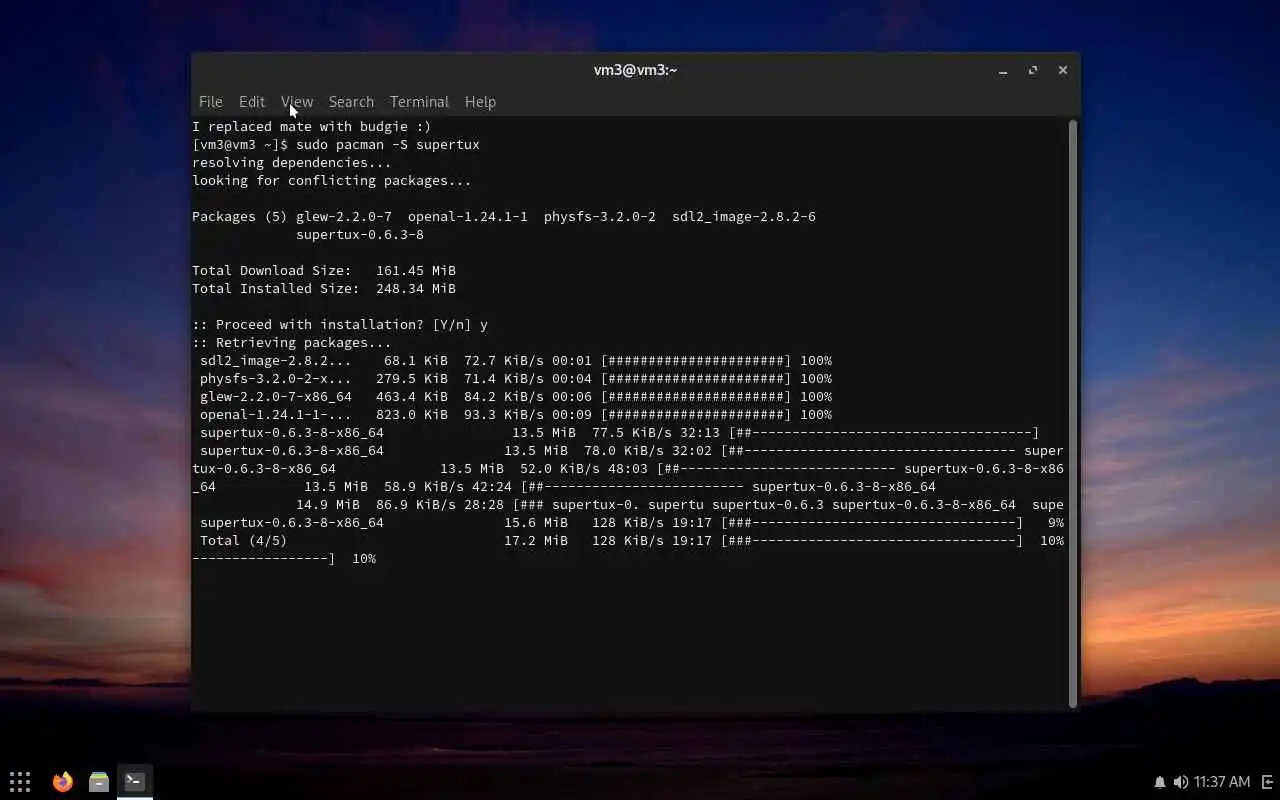1280x800 pixels.
Task: Click 'looking for conflicting packages...' line
Action: click(x=332, y=181)
